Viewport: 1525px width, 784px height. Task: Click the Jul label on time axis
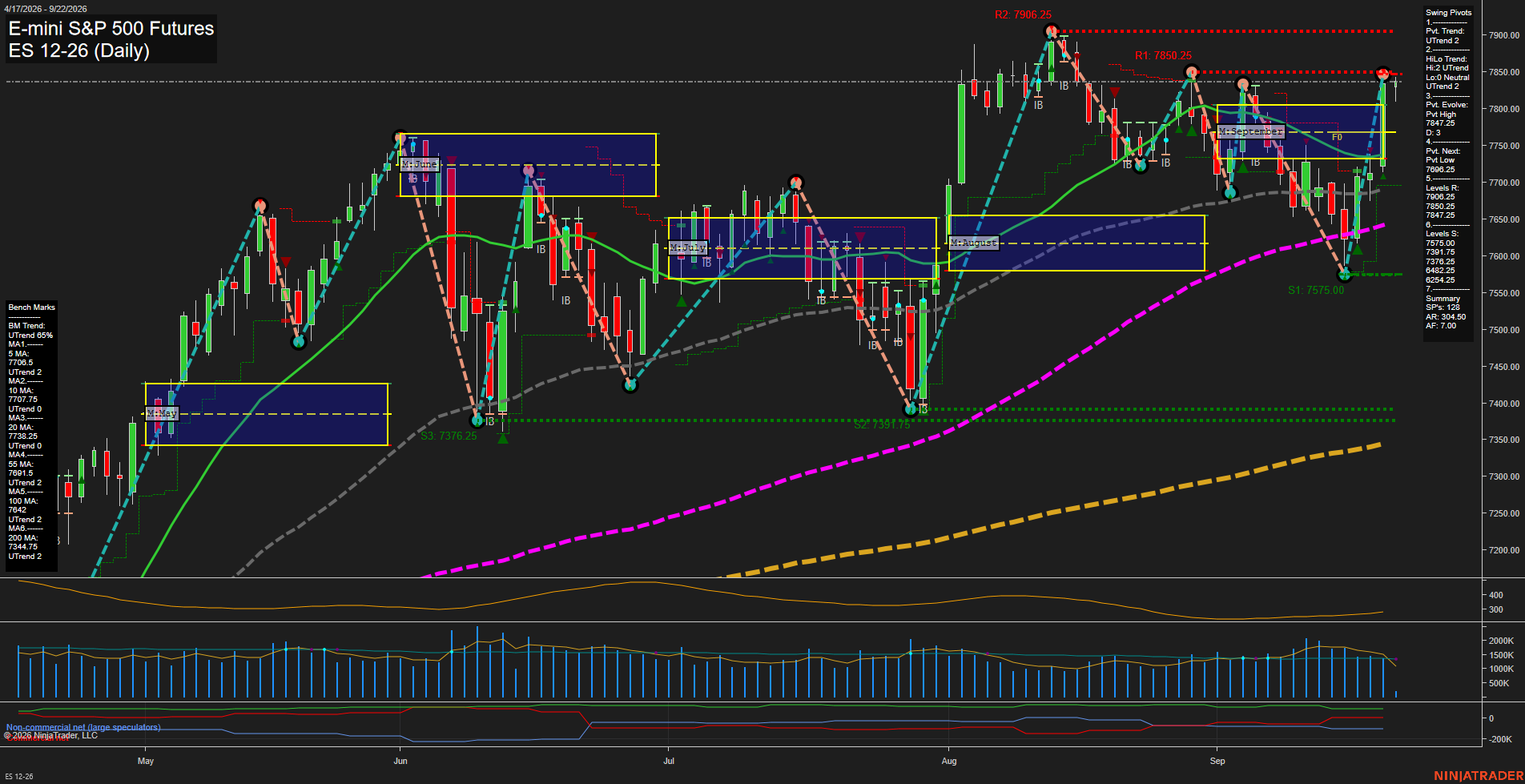[669, 762]
